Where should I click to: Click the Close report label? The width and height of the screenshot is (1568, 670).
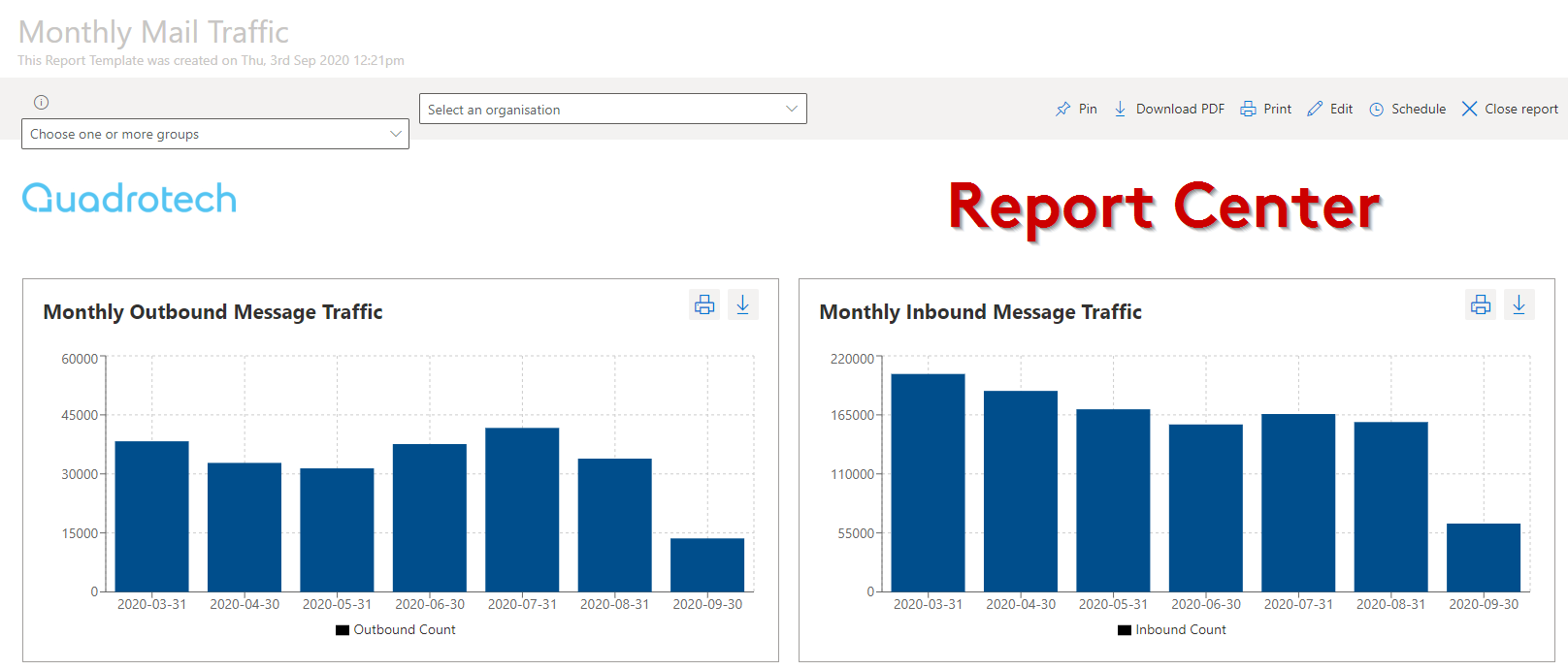coord(1521,109)
